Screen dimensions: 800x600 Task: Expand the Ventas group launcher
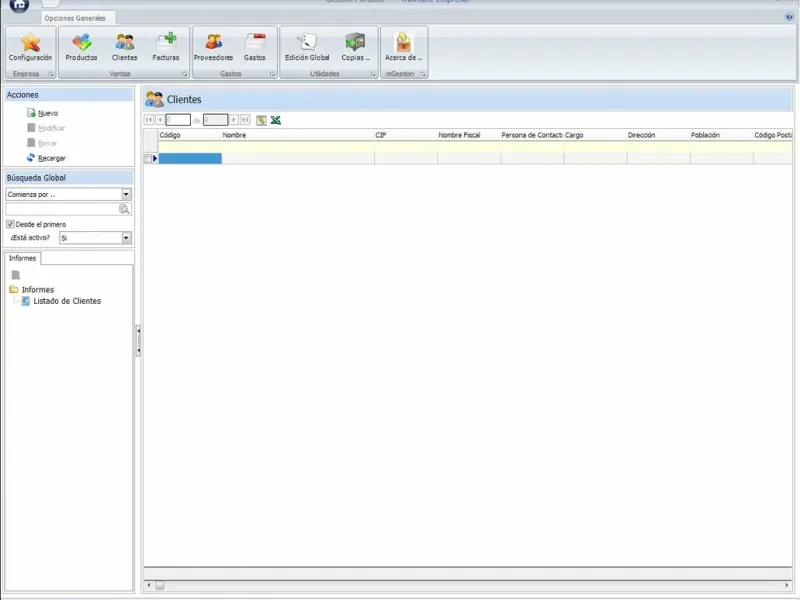point(184,74)
